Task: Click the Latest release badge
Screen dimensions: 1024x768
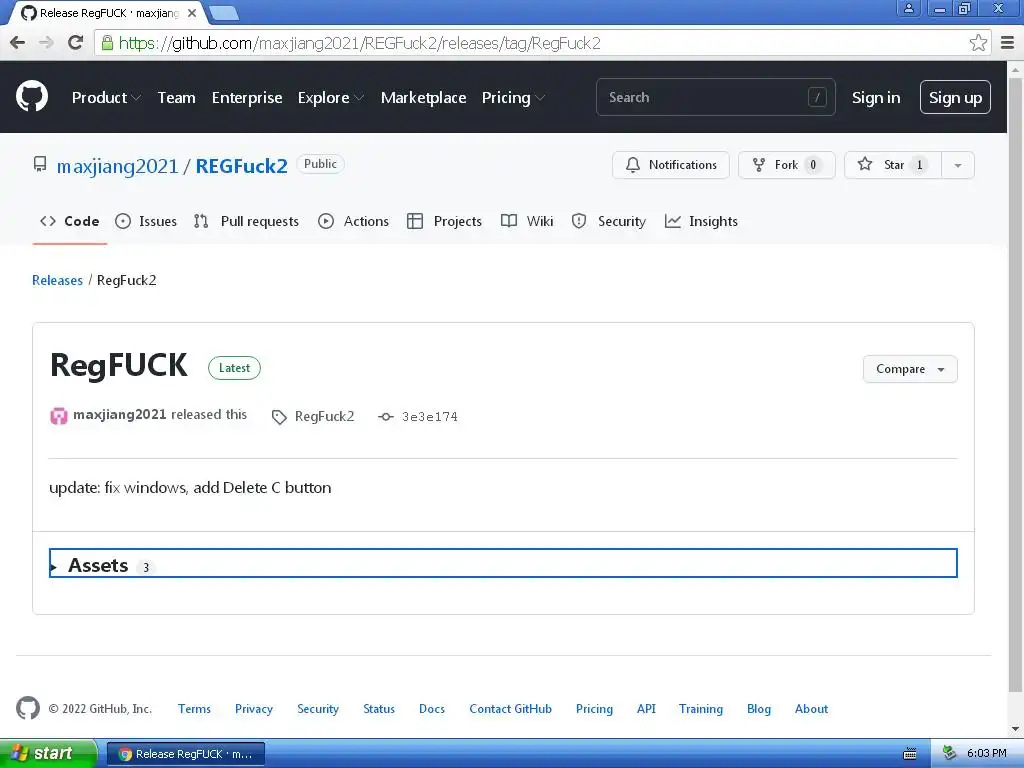Action: coord(234,368)
